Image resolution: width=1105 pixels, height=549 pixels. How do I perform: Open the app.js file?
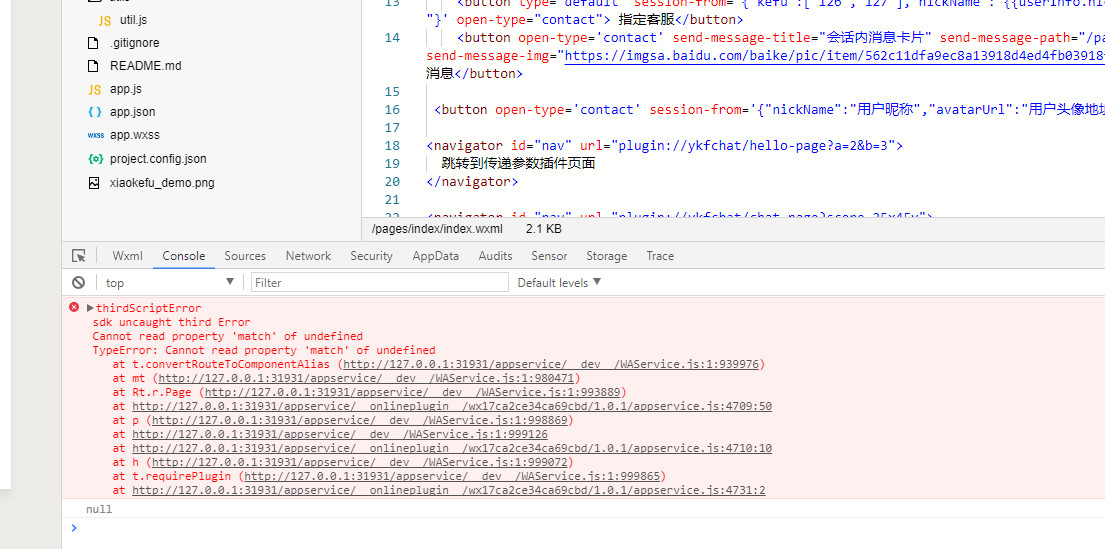click(126, 90)
